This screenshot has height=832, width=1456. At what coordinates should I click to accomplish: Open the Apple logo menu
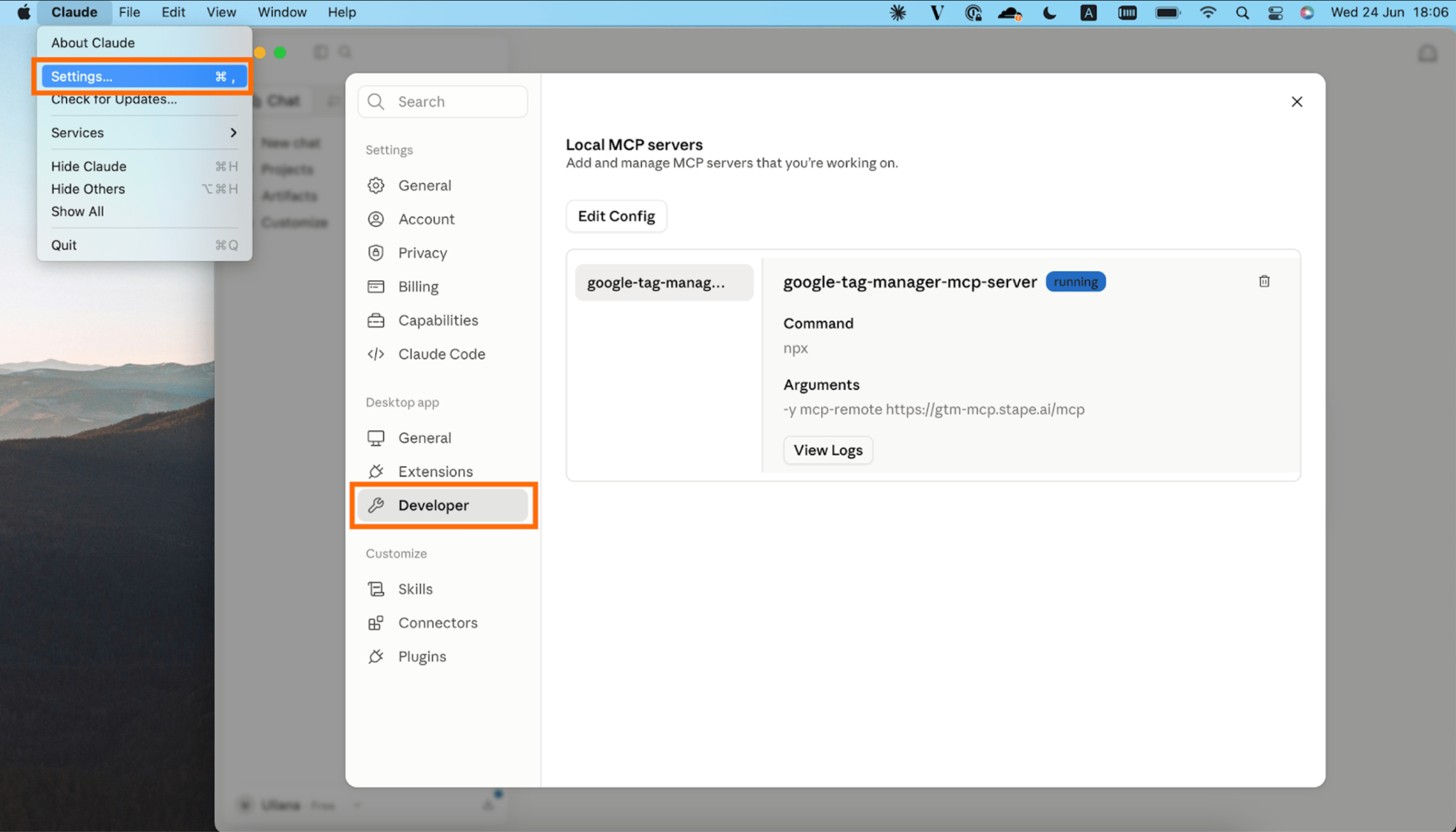(23, 12)
